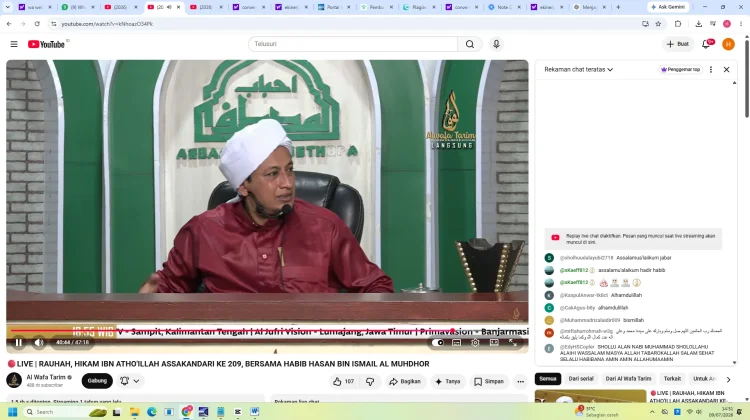Select the Semua filter chip
Viewport: 750px width, 420px height.
[548, 378]
